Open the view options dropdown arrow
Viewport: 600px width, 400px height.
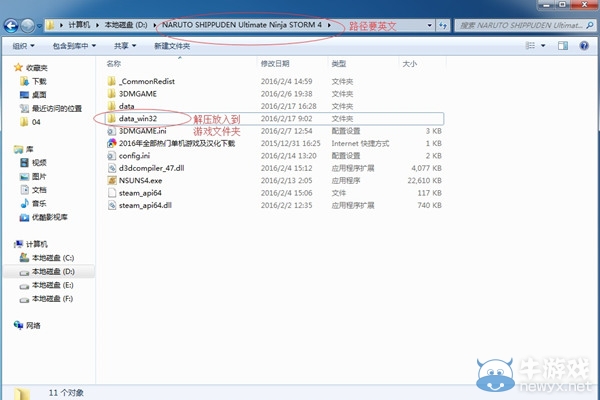point(543,46)
